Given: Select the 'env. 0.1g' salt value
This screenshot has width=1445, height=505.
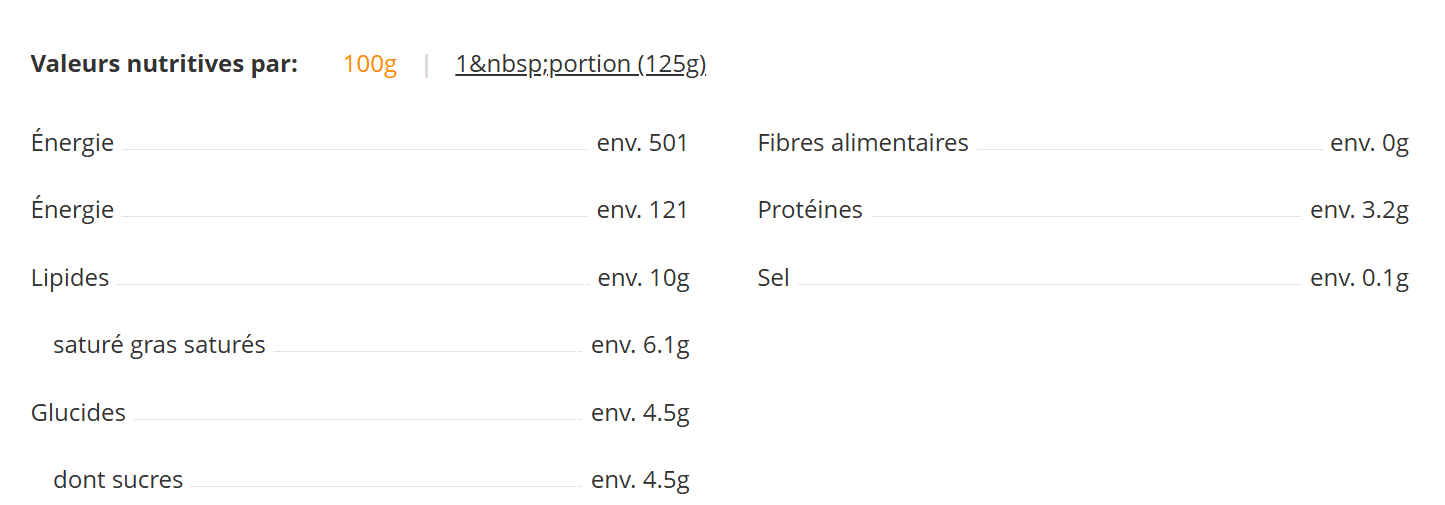Looking at the screenshot, I should [x=1359, y=278].
